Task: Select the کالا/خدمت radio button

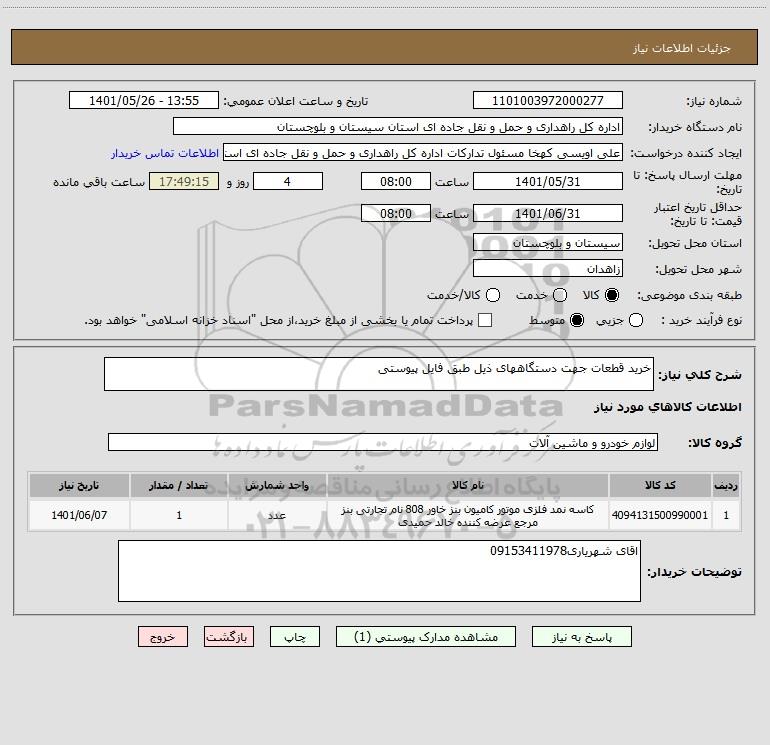Action: [493, 295]
